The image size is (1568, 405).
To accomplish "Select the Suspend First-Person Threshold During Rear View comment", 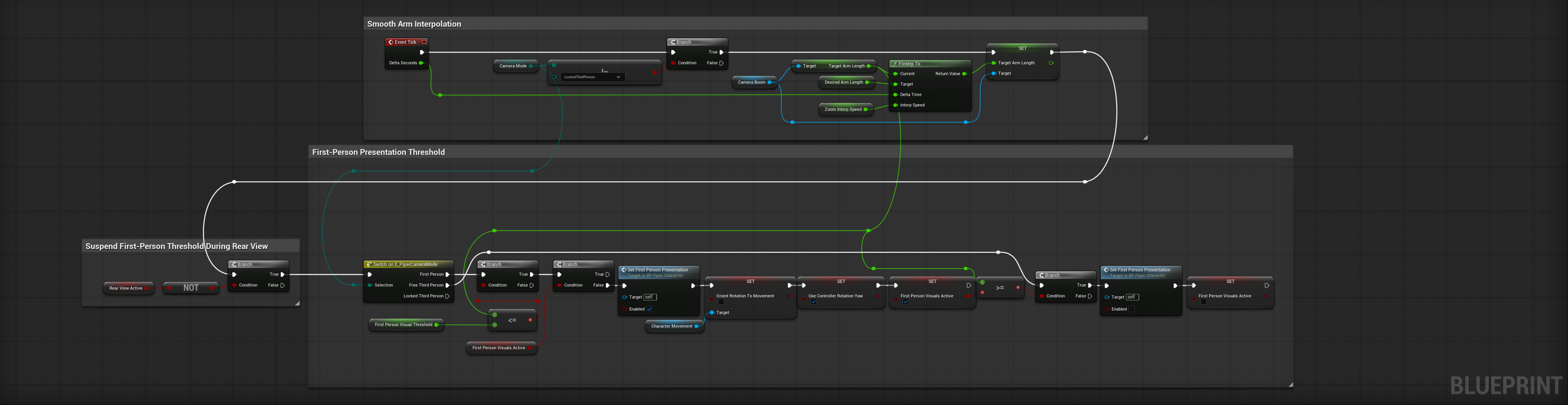I will 177,246.
